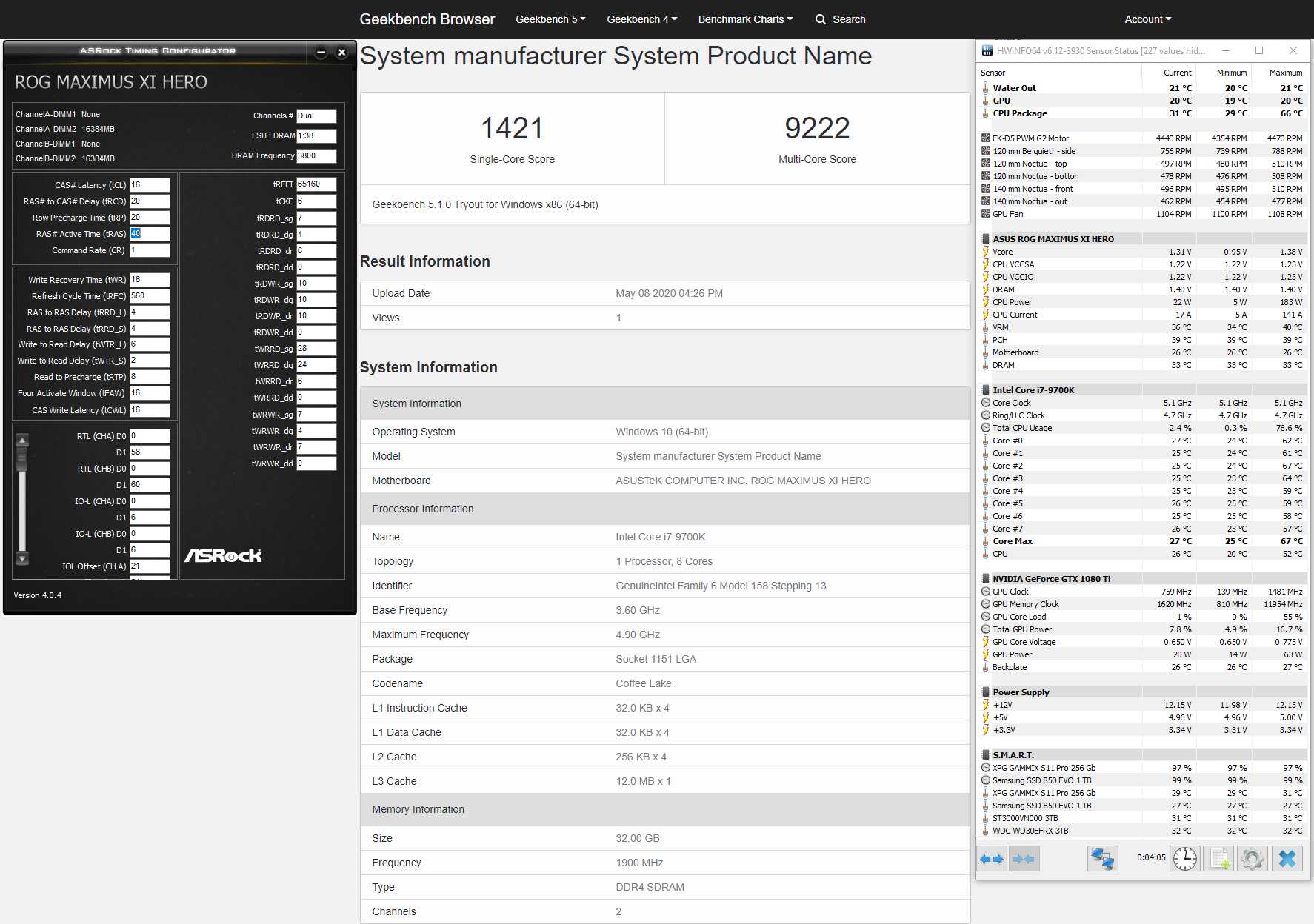Click the scroll down arrow in Timing Configurator

point(22,559)
